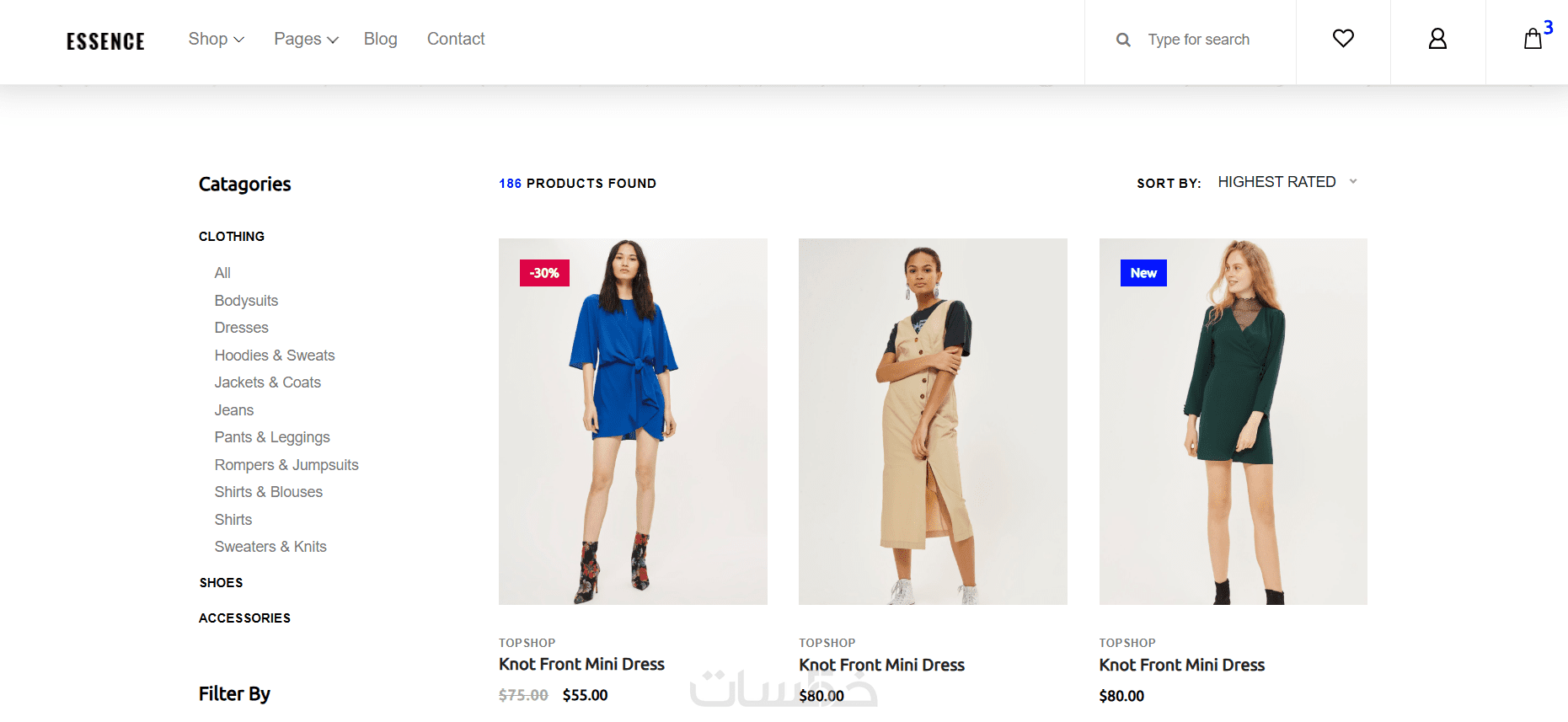Click the search magnifier icon

(x=1123, y=40)
